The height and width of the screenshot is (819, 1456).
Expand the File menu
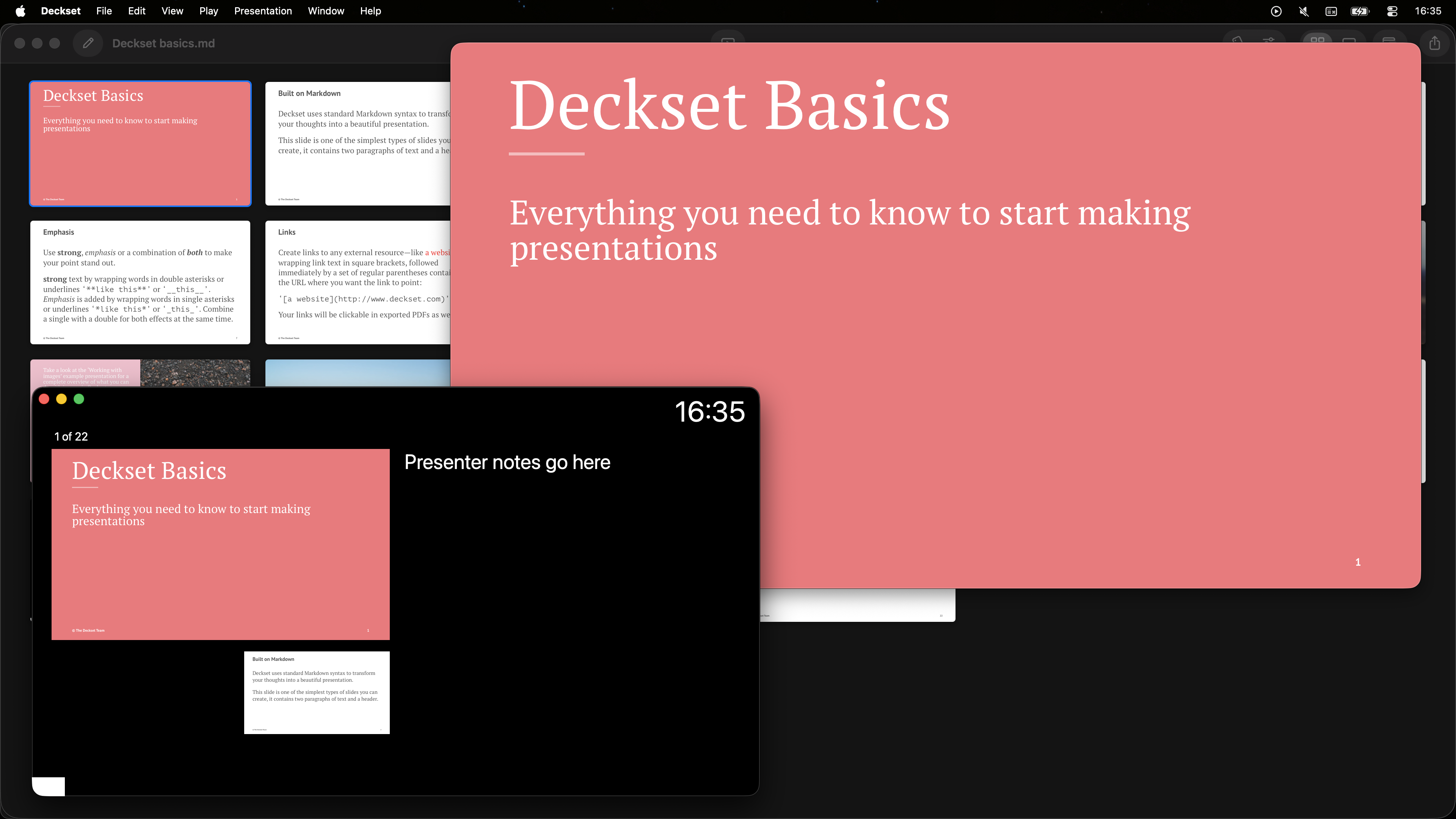pyautogui.click(x=104, y=11)
